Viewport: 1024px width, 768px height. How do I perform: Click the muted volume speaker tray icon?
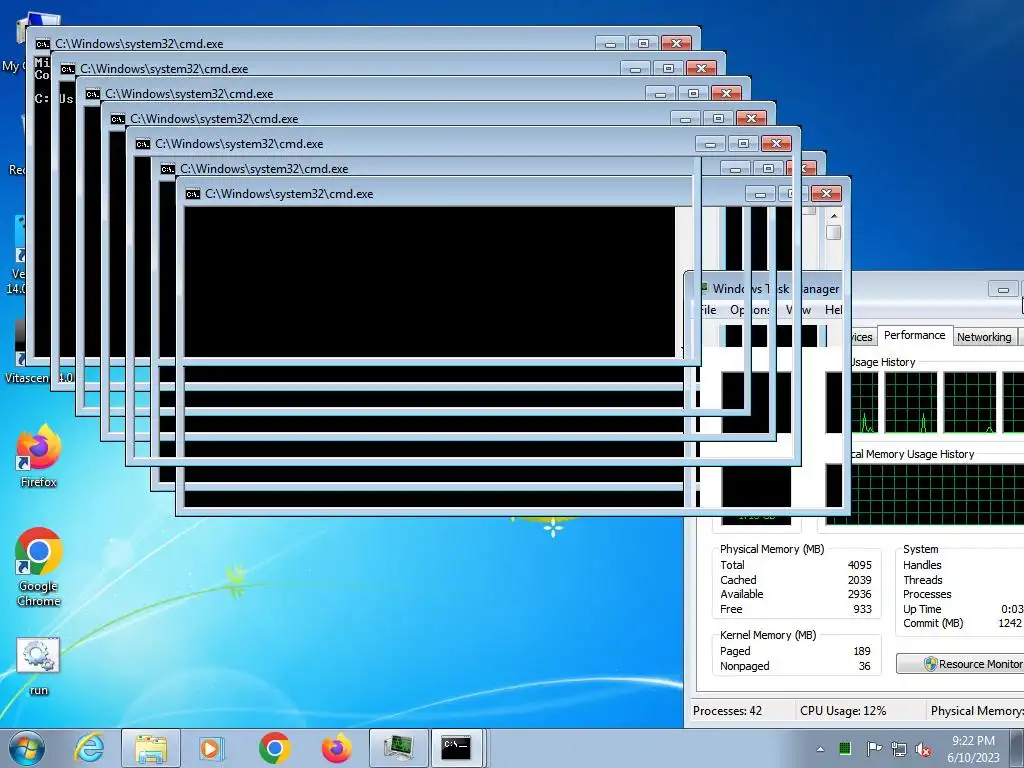923,750
